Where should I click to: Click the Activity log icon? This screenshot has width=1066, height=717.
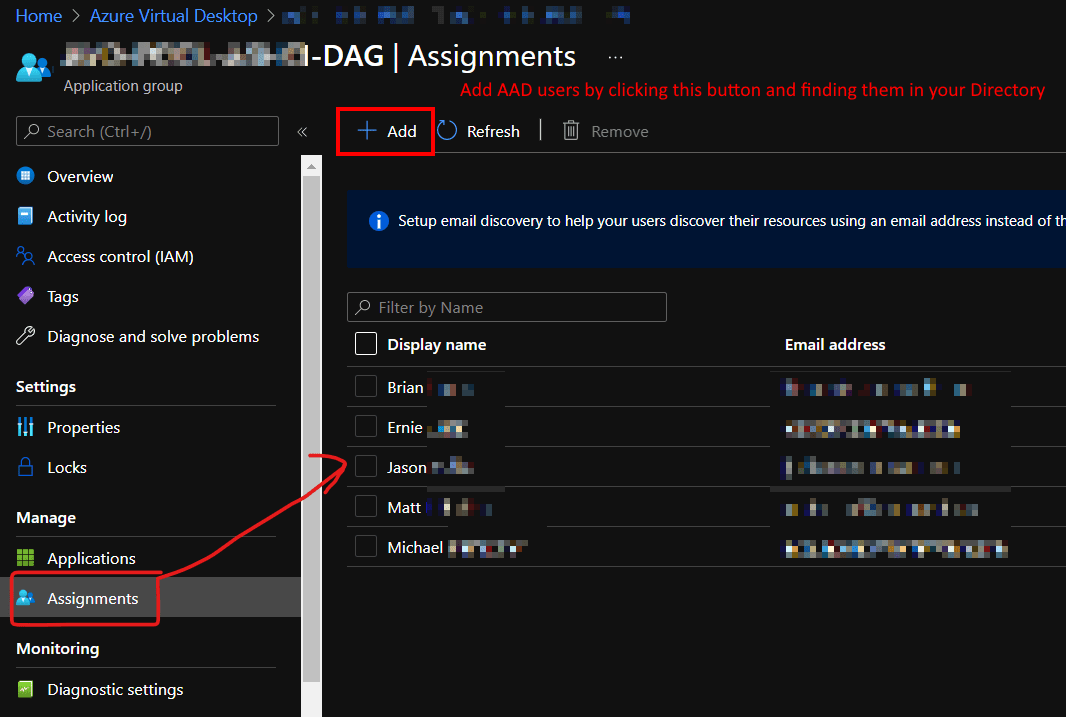25,216
